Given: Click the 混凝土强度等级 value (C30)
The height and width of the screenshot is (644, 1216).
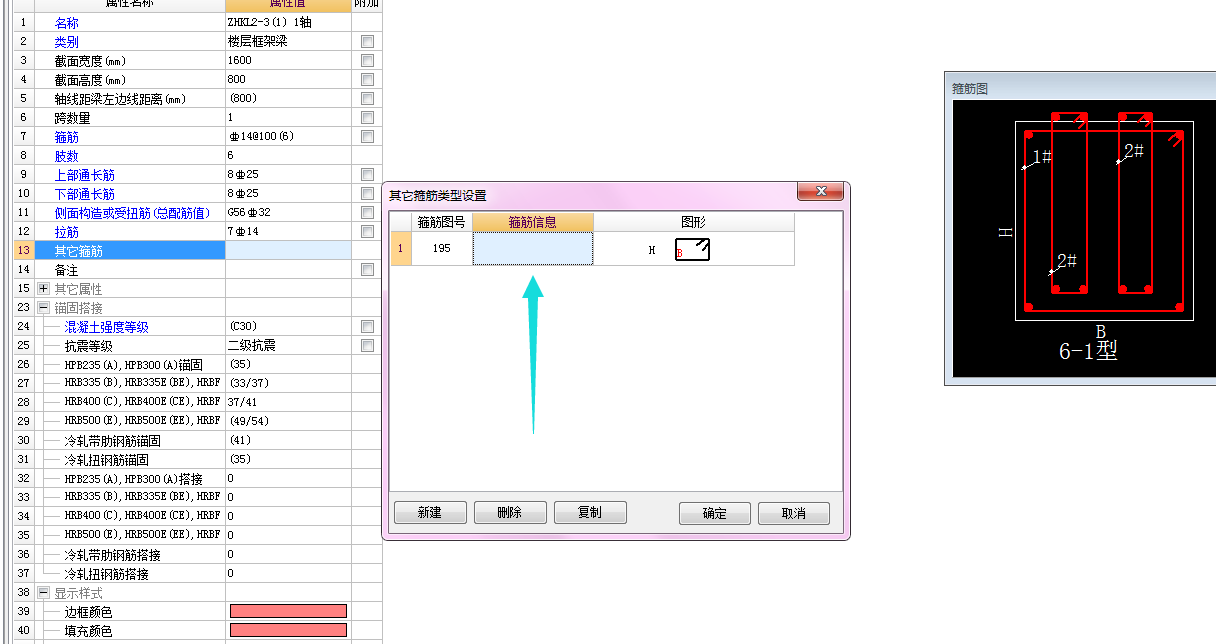Looking at the screenshot, I should [243, 327].
